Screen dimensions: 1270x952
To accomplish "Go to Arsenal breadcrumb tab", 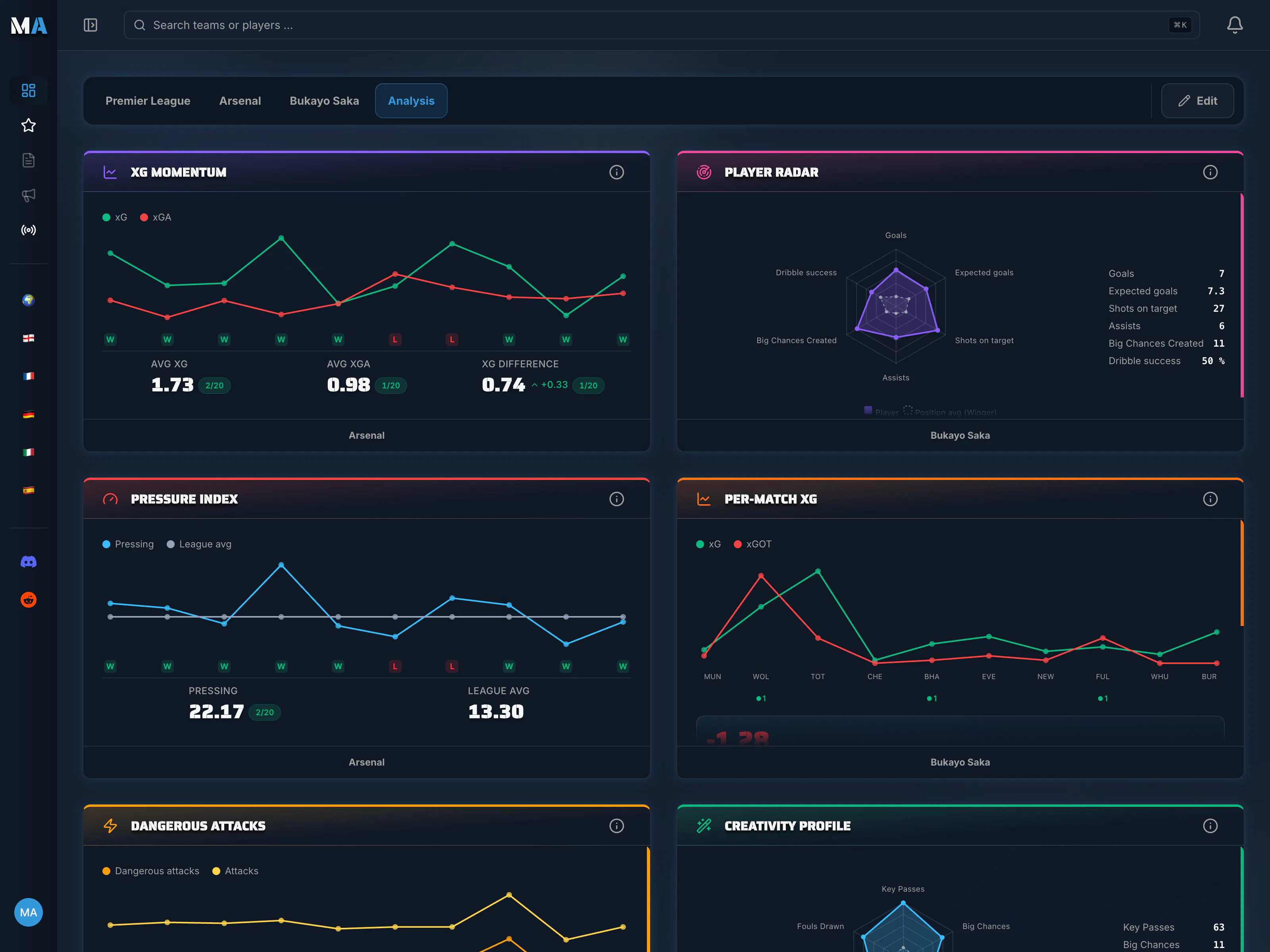I will (240, 101).
